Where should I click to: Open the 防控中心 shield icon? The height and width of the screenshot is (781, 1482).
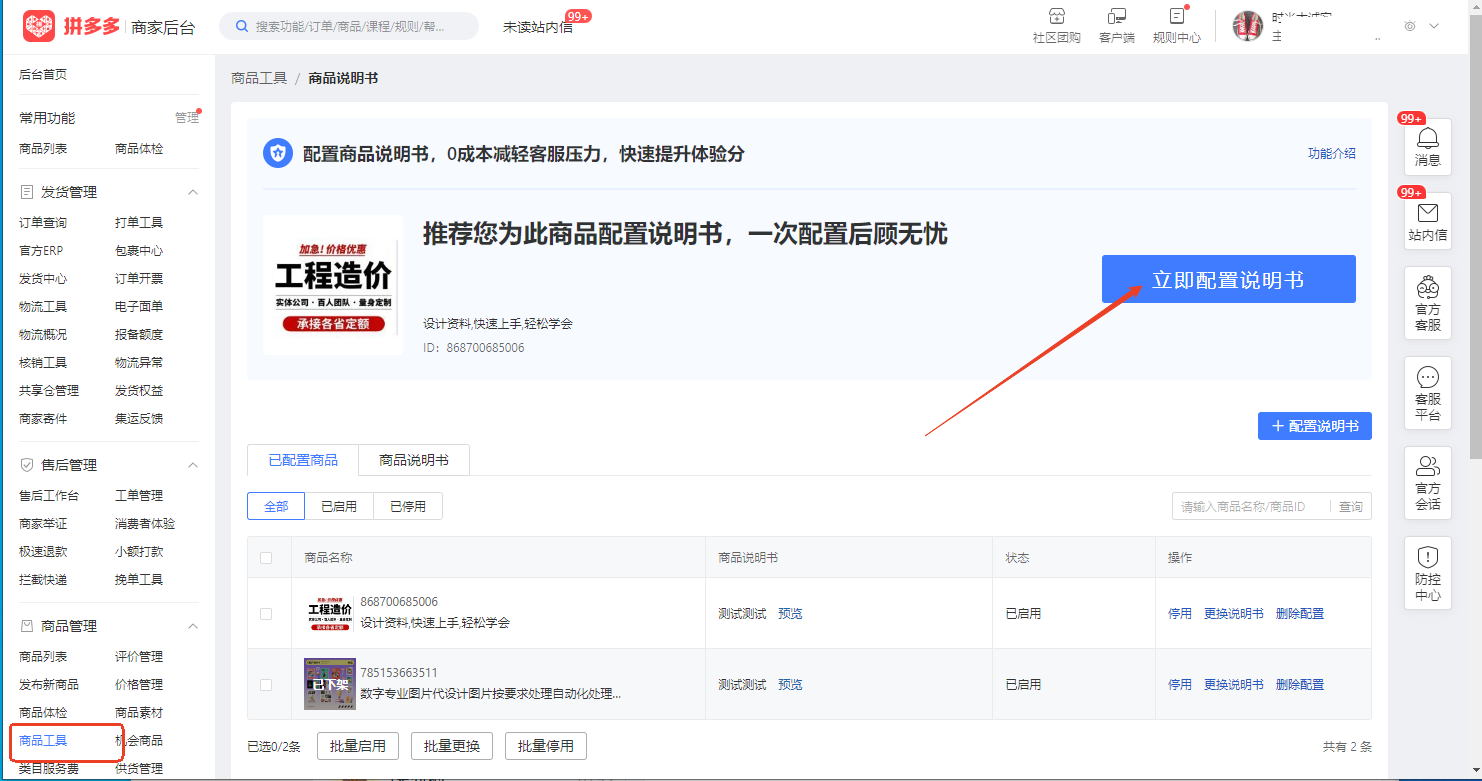tap(1428, 573)
